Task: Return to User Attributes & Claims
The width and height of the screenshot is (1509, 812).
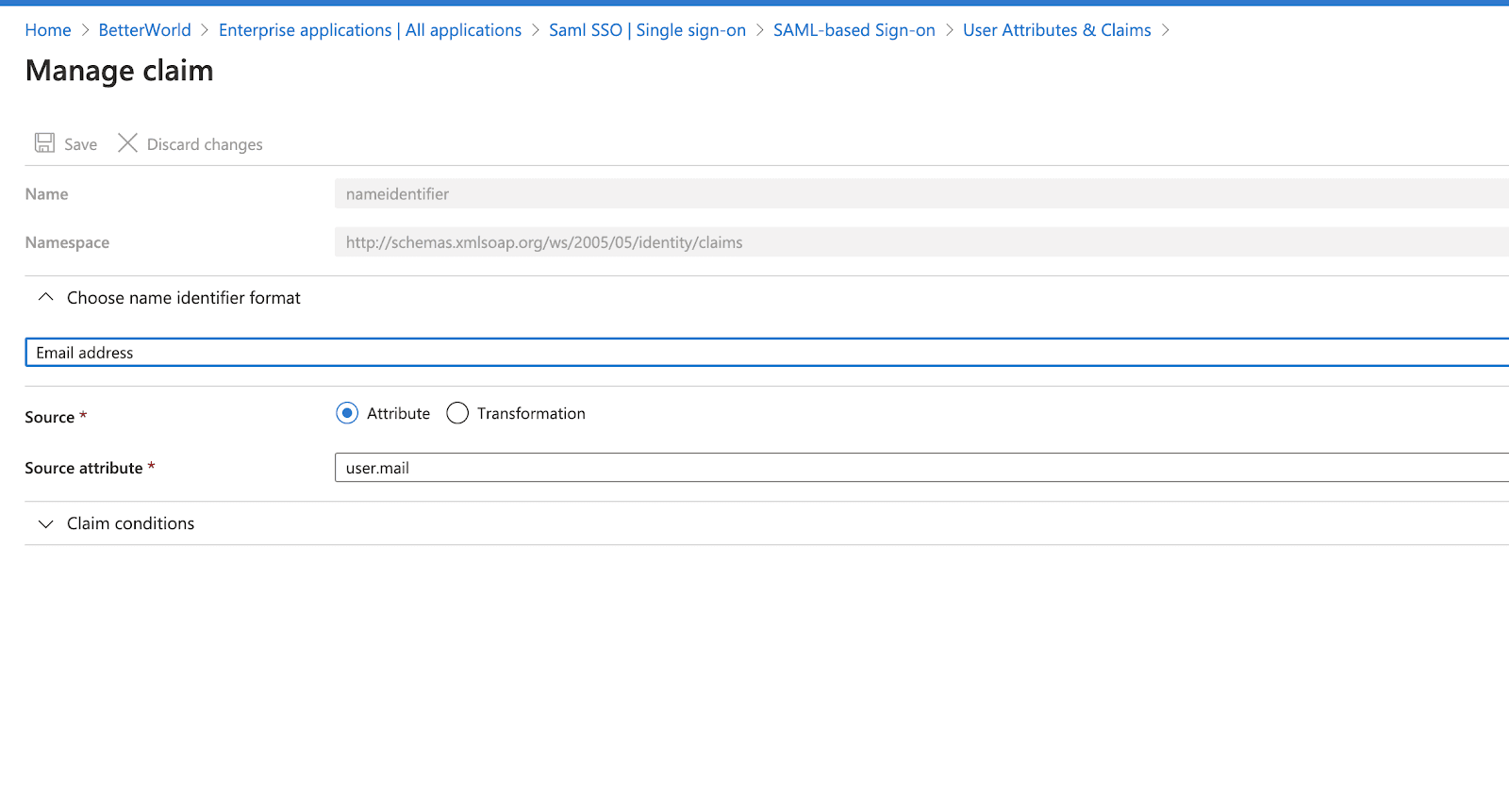Action: pos(1056,30)
